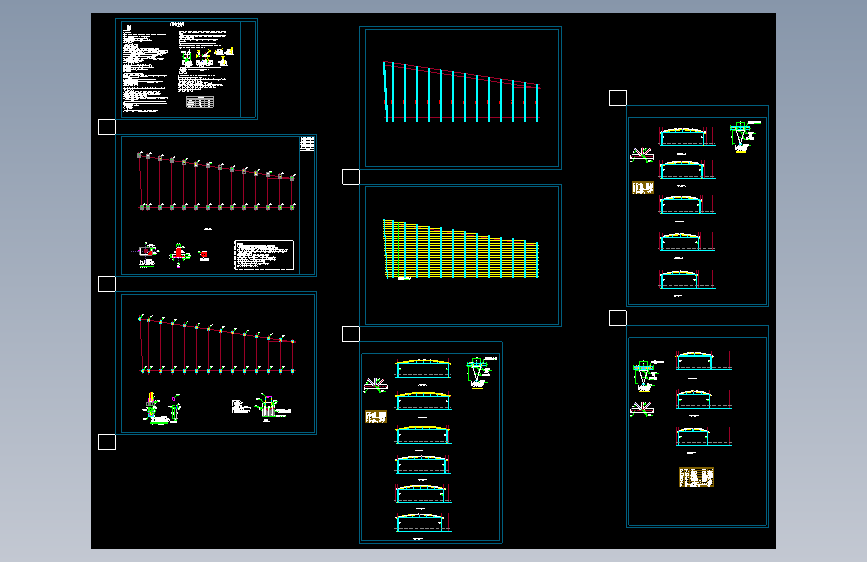867x562 pixels.
Task: Select the sheet containing five frame elevations
Action: pyautogui.click(x=697, y=206)
